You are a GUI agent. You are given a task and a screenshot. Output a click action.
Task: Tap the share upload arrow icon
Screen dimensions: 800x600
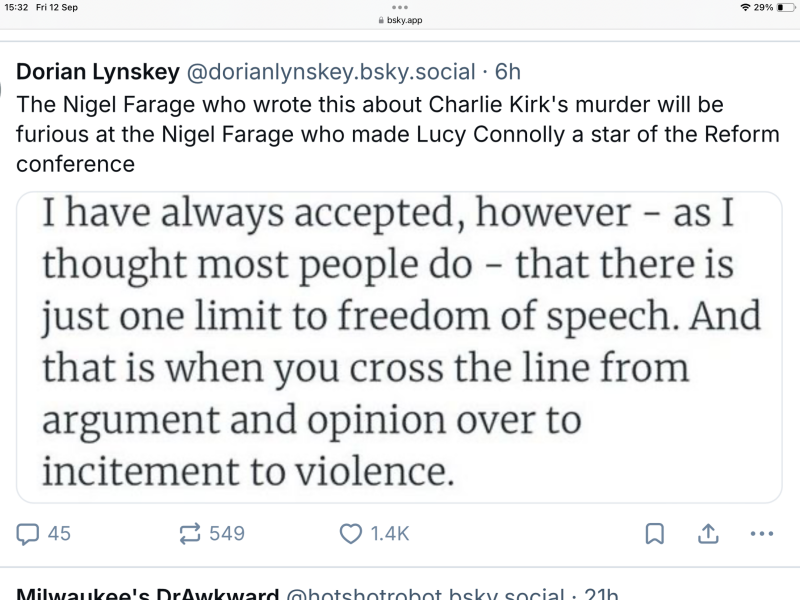707,533
